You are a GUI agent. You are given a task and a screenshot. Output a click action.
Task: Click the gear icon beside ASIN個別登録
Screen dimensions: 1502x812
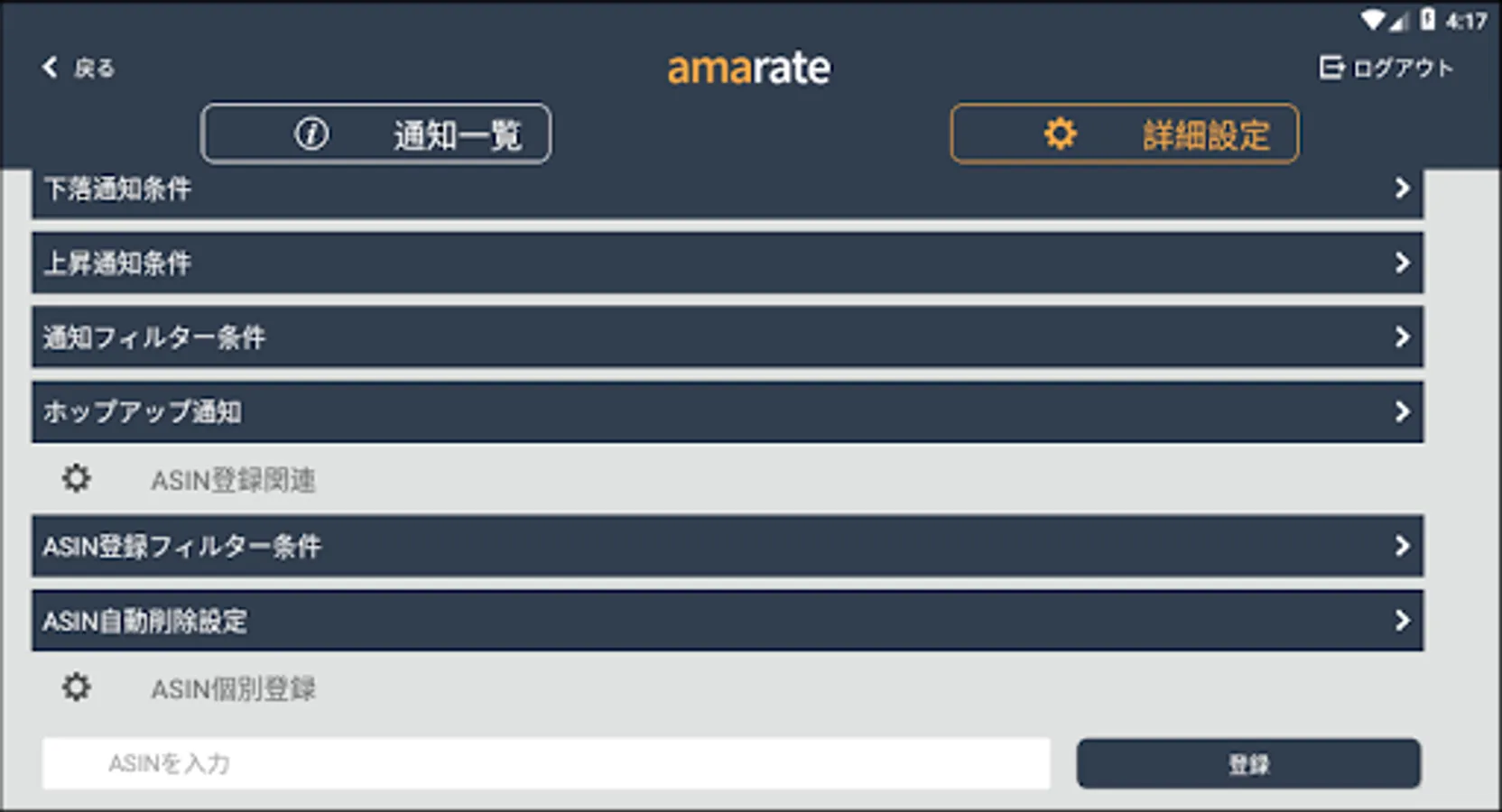coord(76,687)
